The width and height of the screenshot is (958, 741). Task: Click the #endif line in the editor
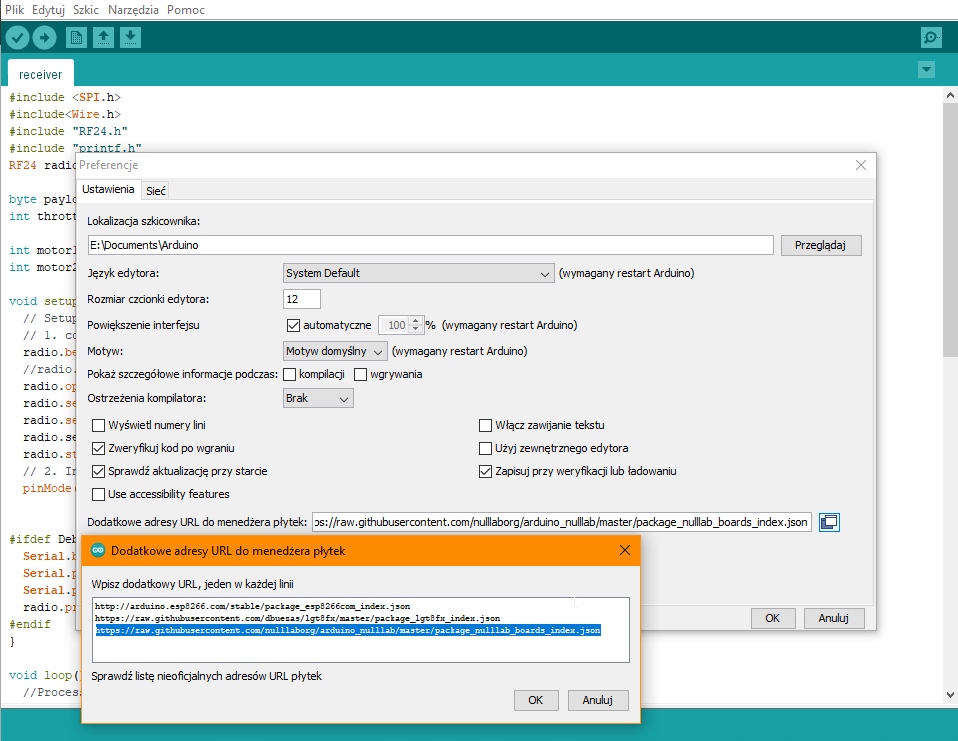[x=30, y=624]
